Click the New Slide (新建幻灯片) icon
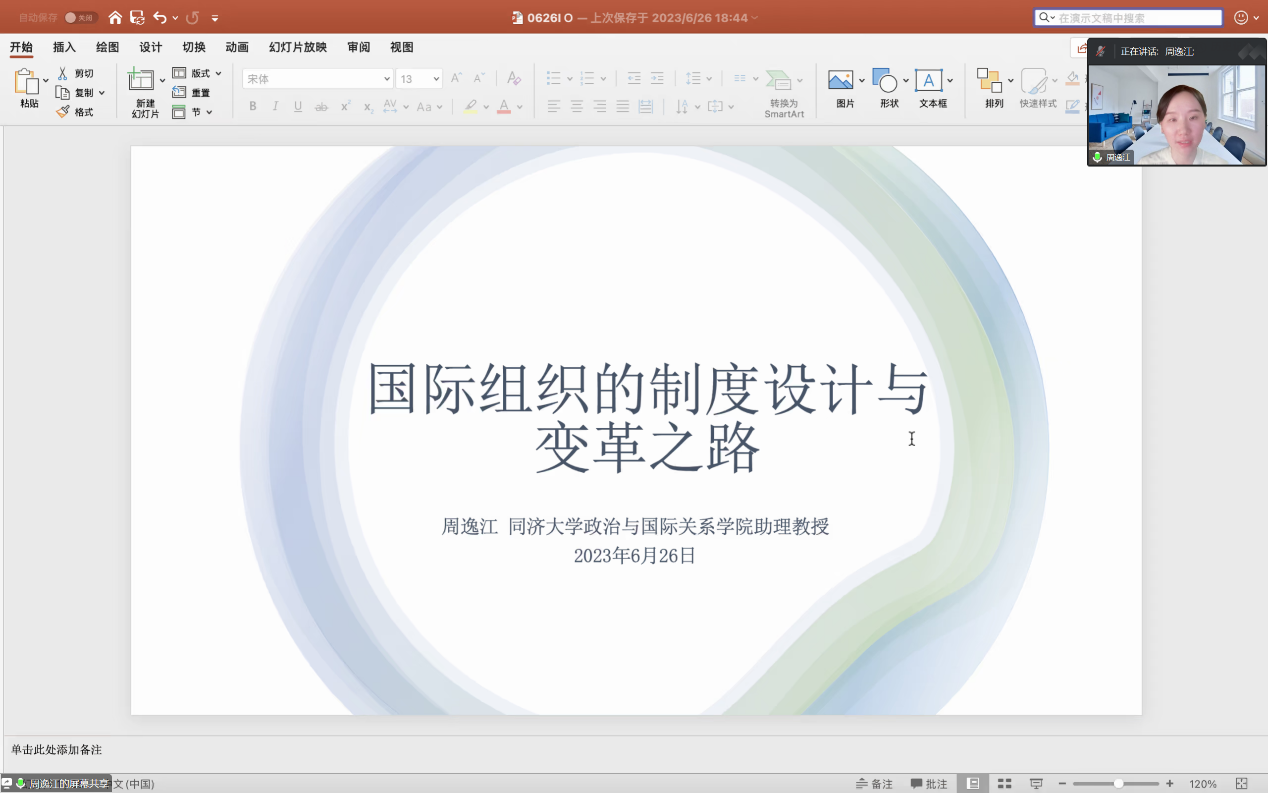This screenshot has width=1268, height=793. (x=141, y=80)
